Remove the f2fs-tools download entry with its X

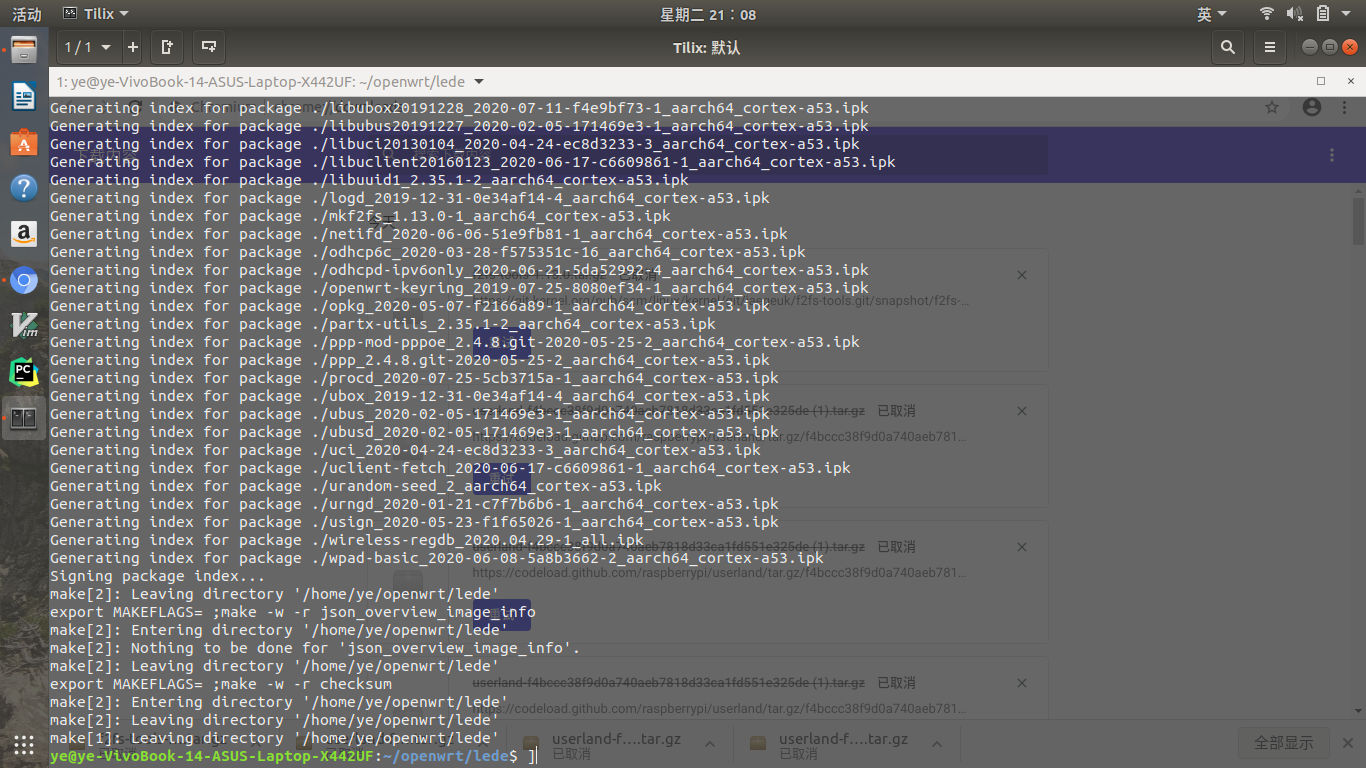pos(1022,275)
